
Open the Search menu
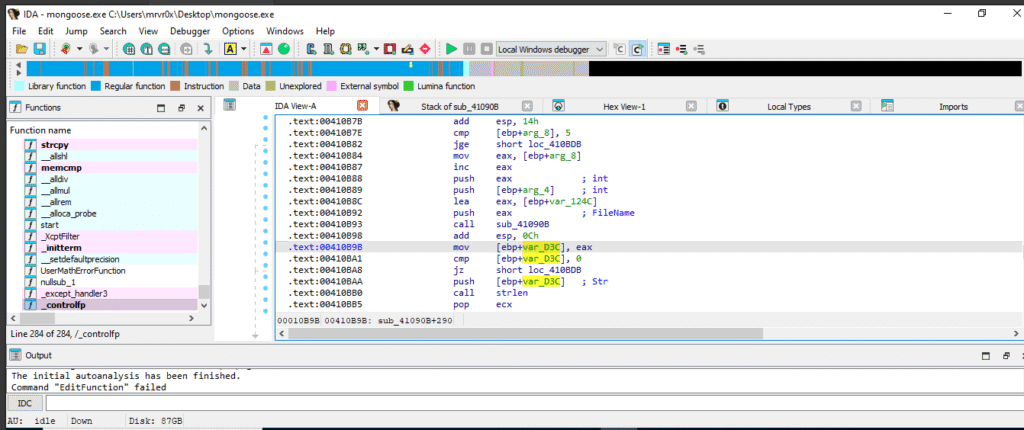pos(113,31)
